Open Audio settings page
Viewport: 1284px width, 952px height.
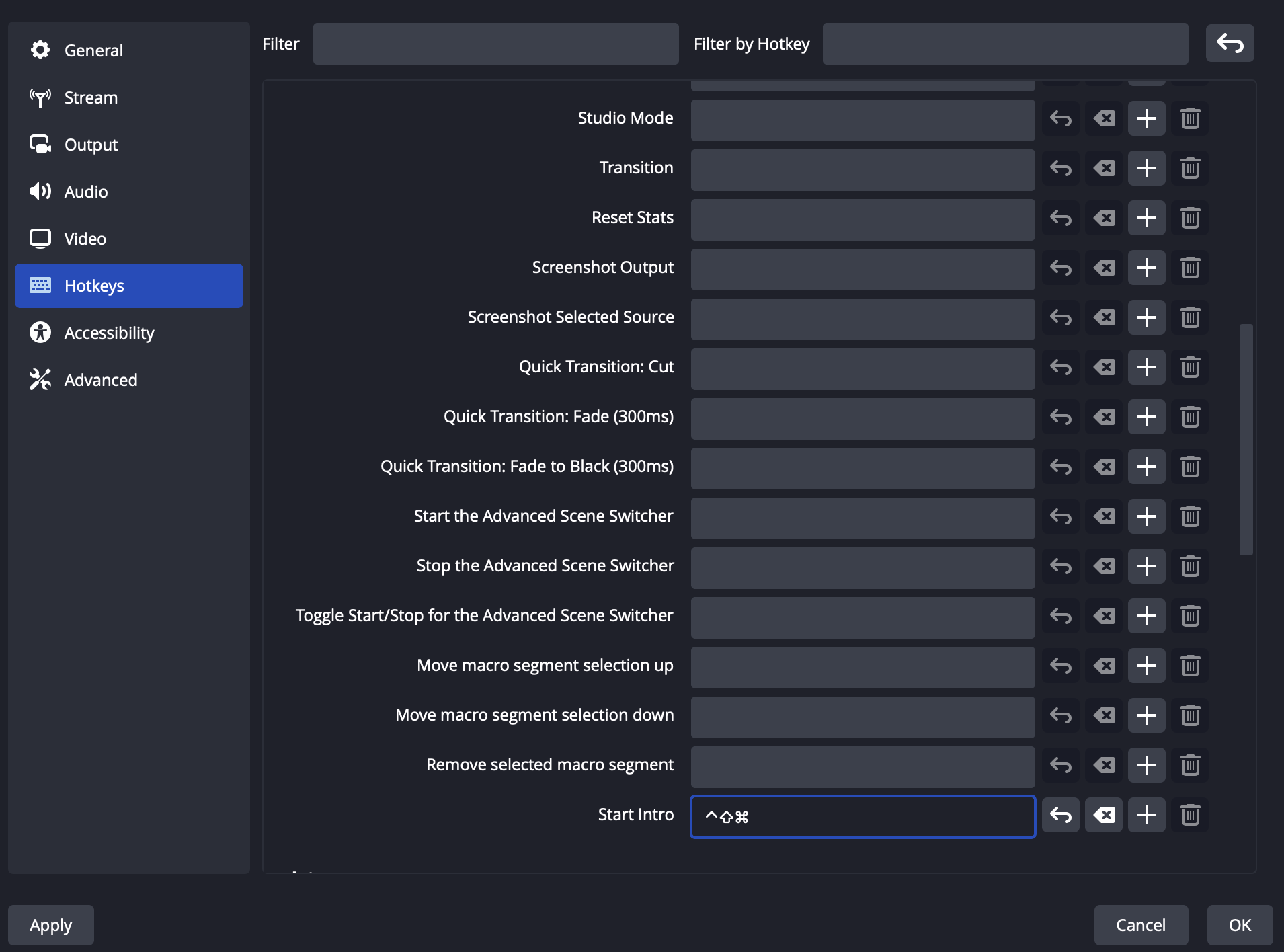[86, 192]
